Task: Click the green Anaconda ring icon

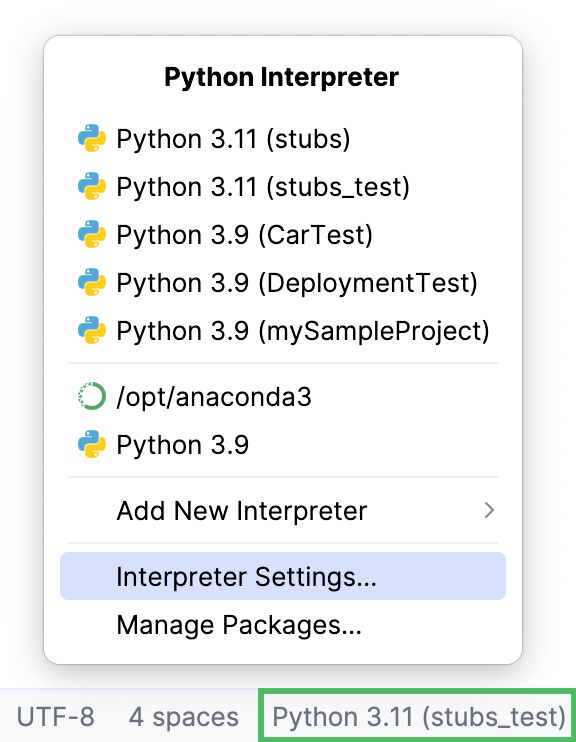Action: tap(92, 396)
